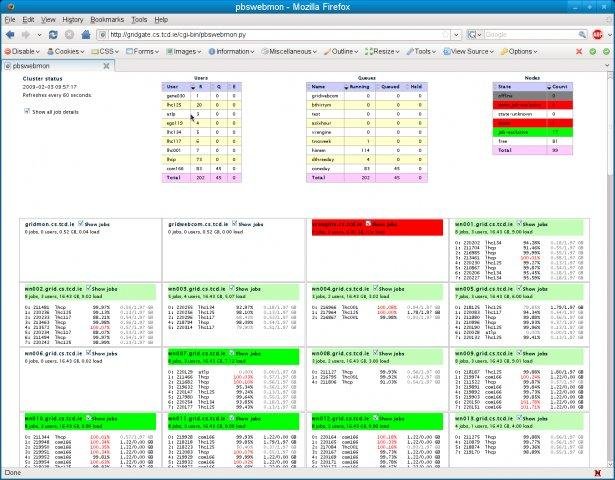
Task: Click the Queued column header in Queues table
Action: tap(390, 87)
